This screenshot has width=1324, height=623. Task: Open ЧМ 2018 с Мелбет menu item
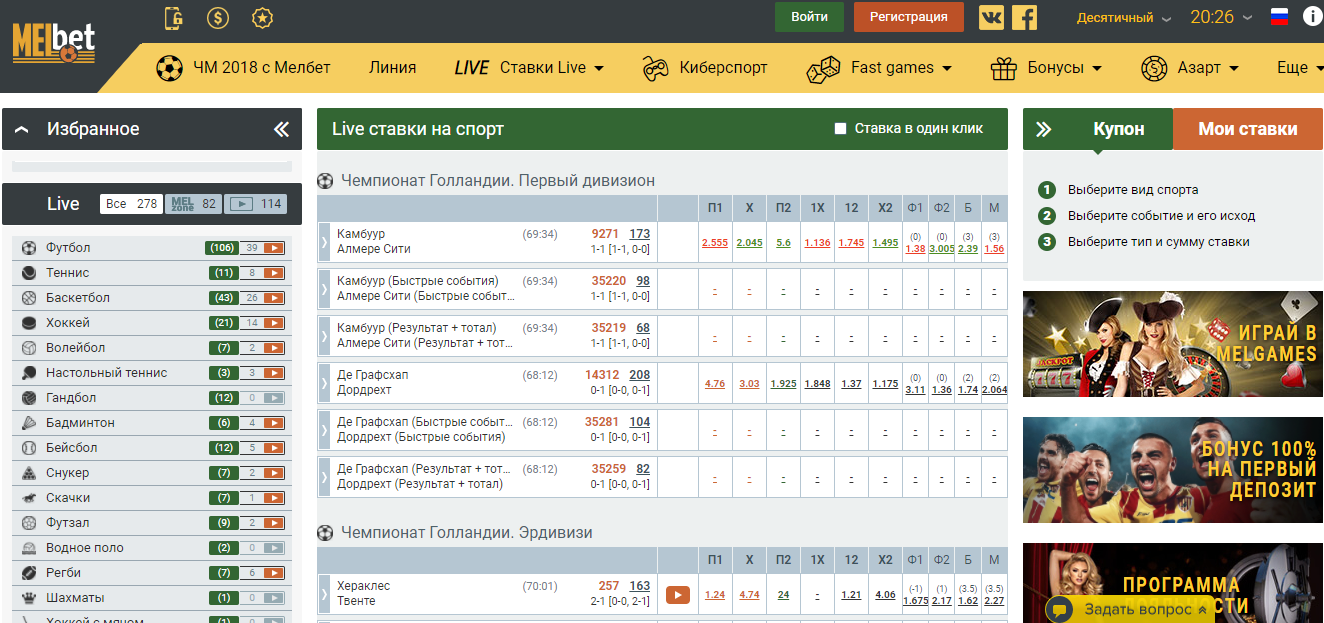(243, 68)
